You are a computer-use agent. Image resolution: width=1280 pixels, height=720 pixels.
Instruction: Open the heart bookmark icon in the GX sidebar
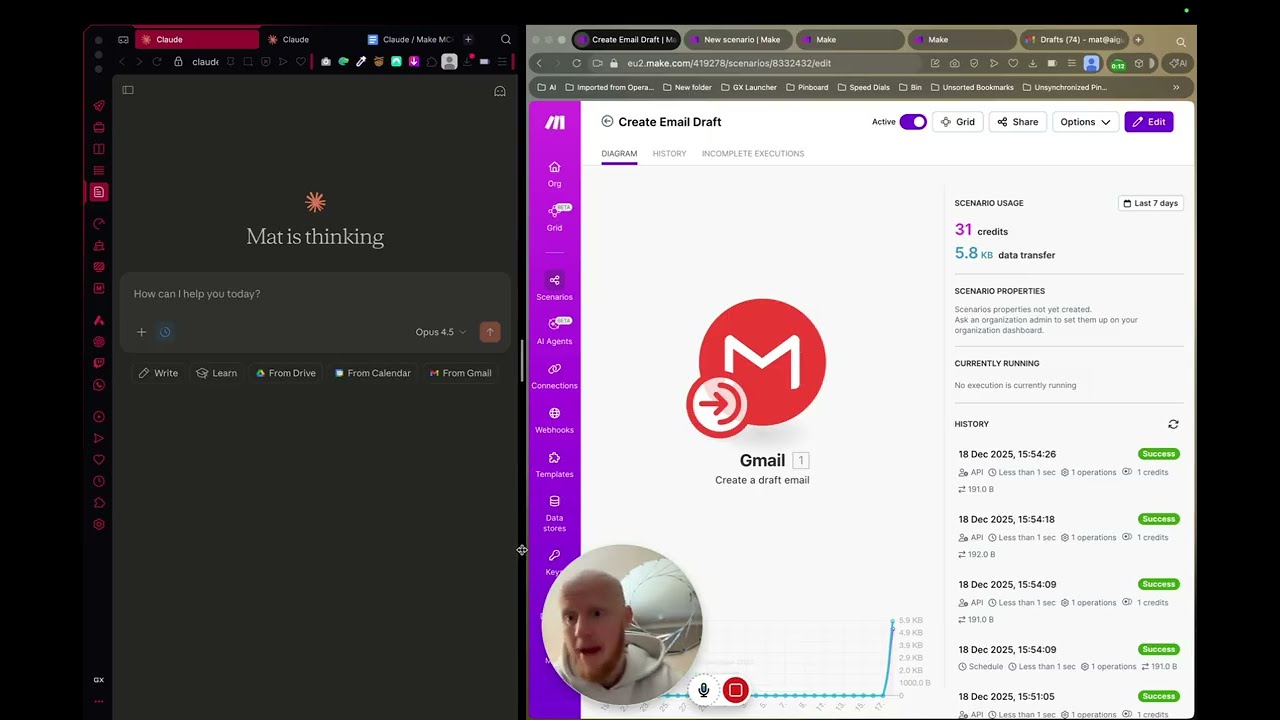pyautogui.click(x=99, y=460)
